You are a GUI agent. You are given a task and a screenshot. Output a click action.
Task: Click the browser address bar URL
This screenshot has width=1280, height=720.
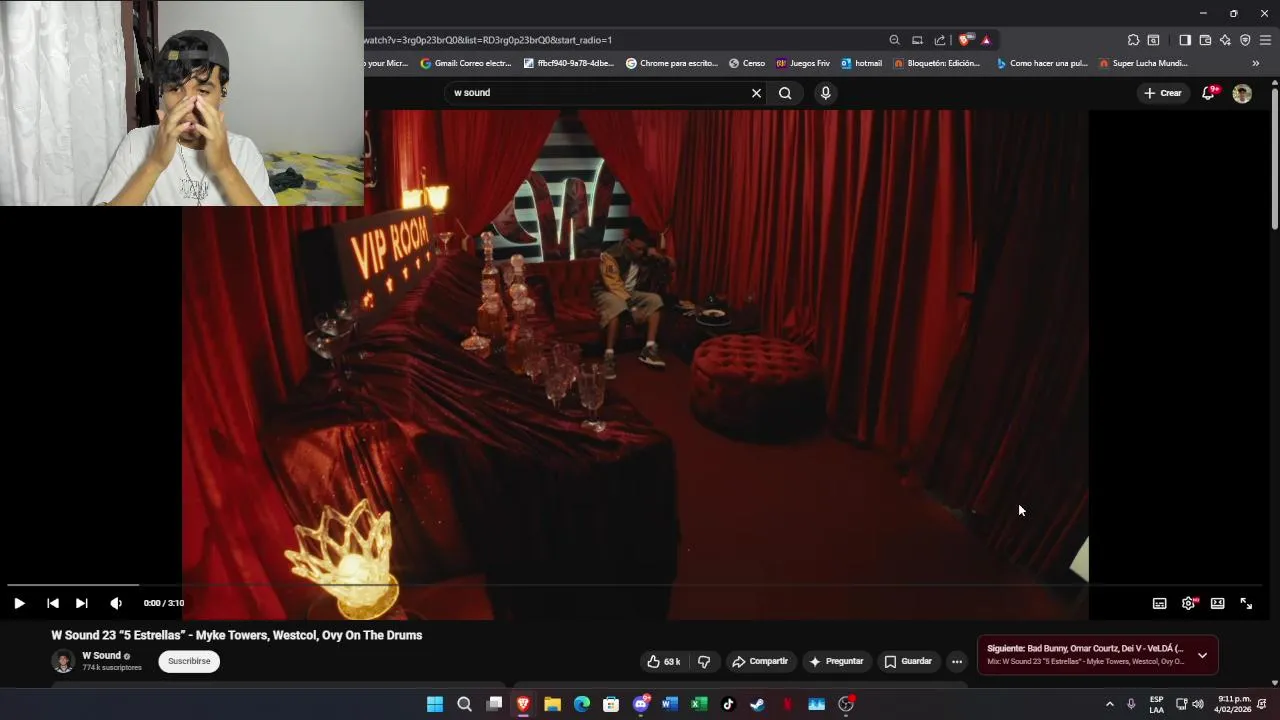pyautogui.click(x=488, y=40)
